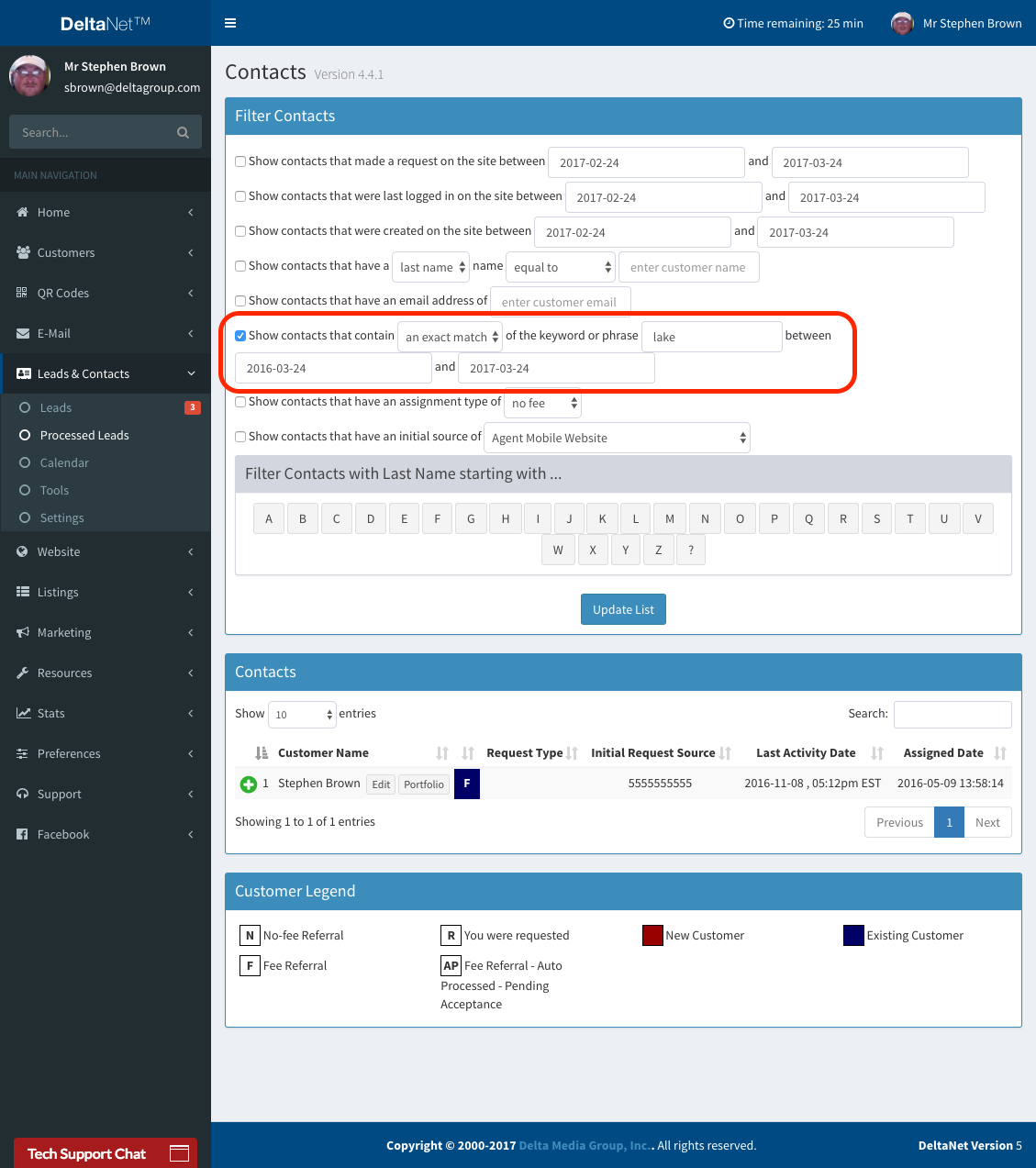Go to Next page of contacts
The width and height of the screenshot is (1036, 1168).
pos(987,822)
